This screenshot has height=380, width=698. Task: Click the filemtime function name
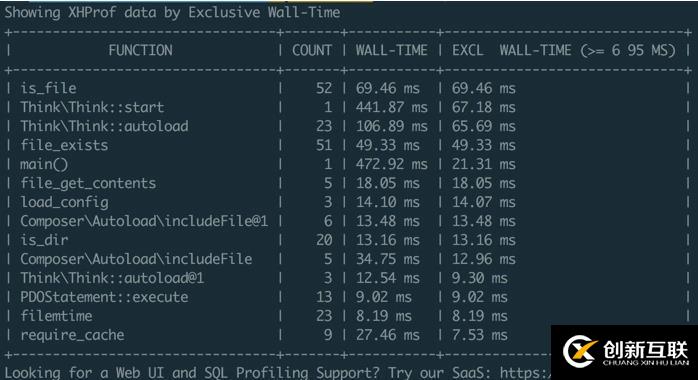(56, 316)
